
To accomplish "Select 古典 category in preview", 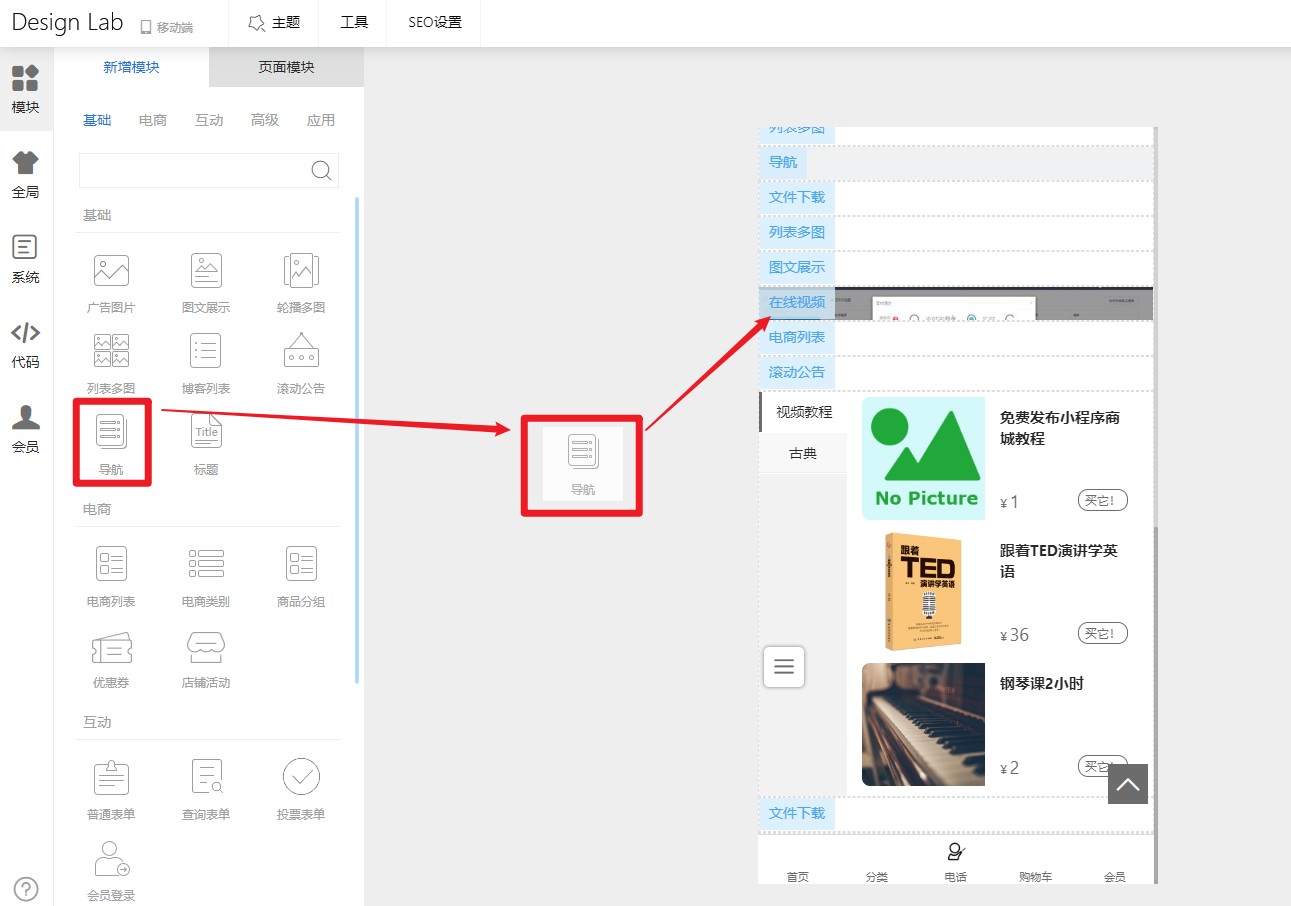I will click(803, 453).
